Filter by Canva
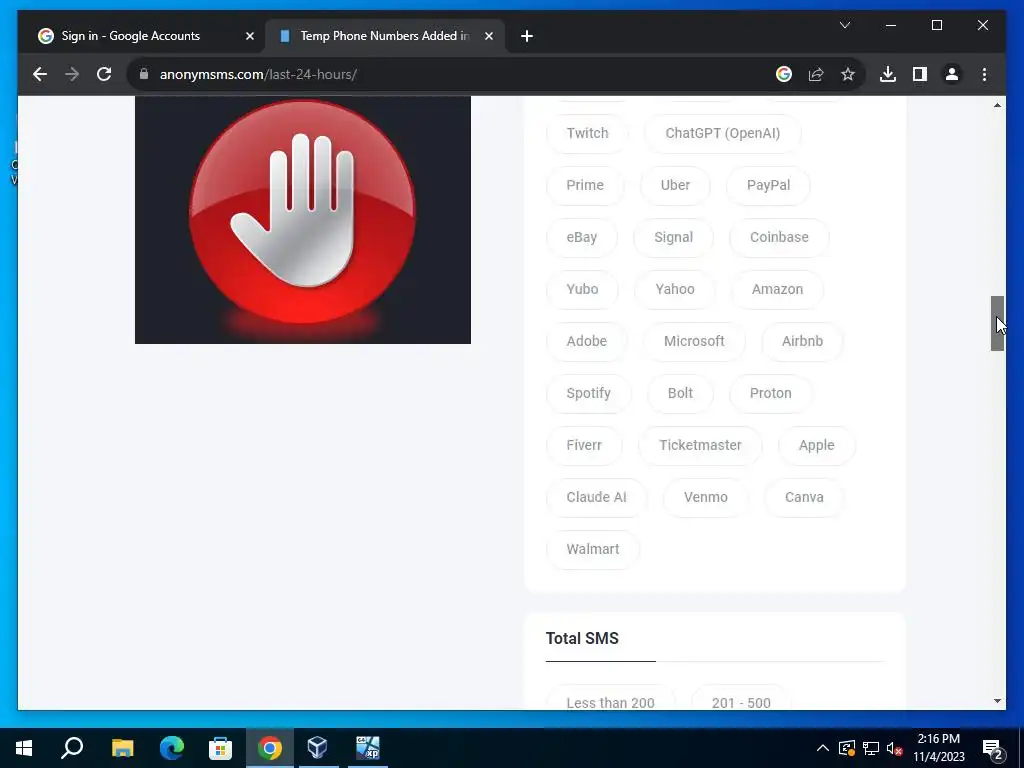Viewport: 1024px width, 768px height. point(804,497)
